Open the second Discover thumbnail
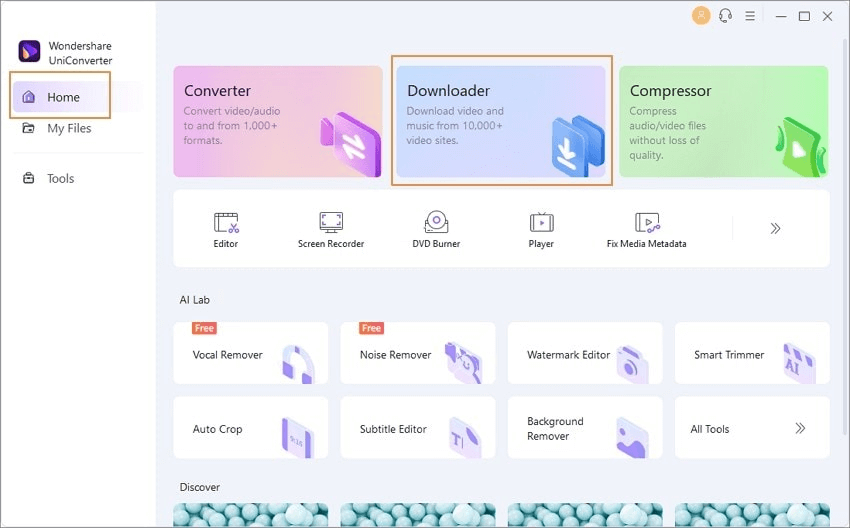Viewport: 850px width, 528px height. 418,515
